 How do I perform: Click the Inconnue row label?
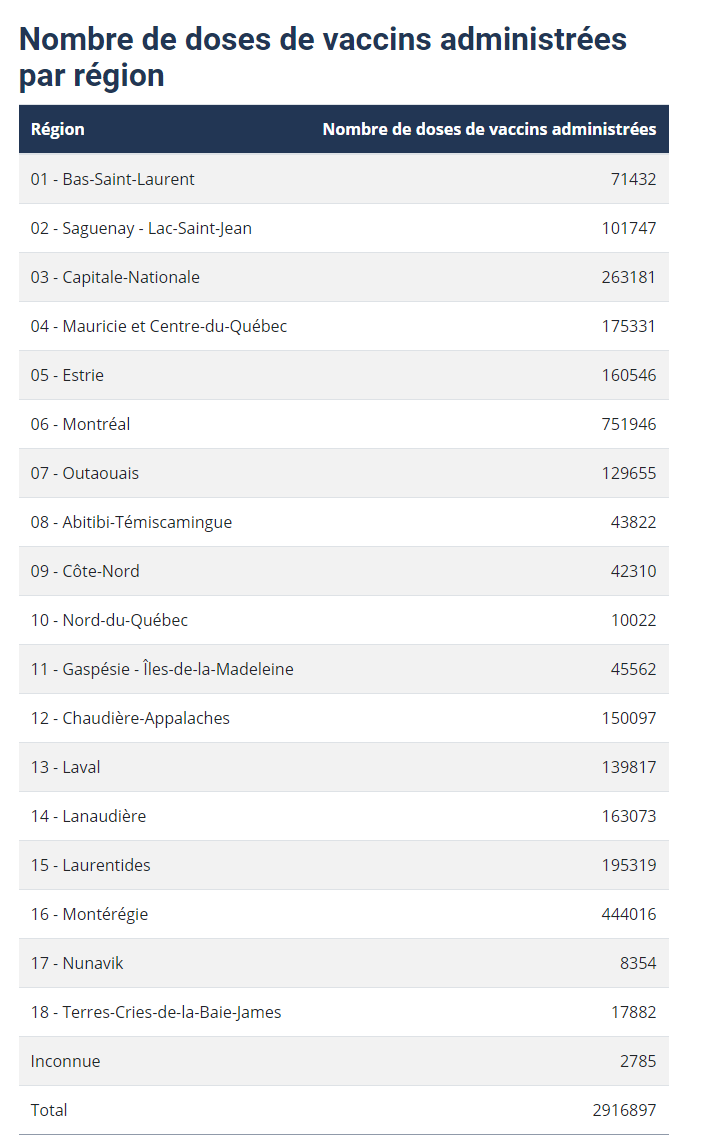(x=65, y=1061)
